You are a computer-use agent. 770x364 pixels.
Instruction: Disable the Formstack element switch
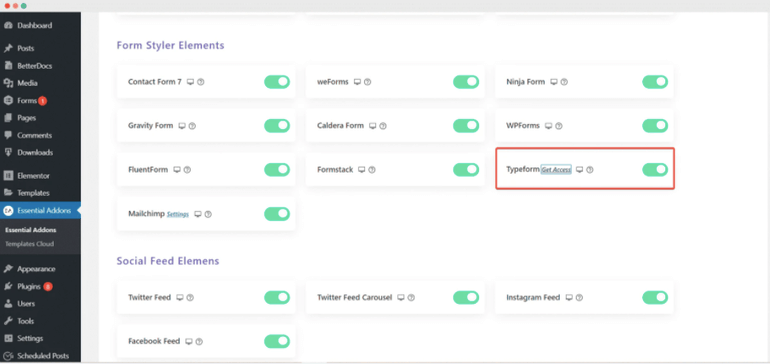[x=466, y=170]
